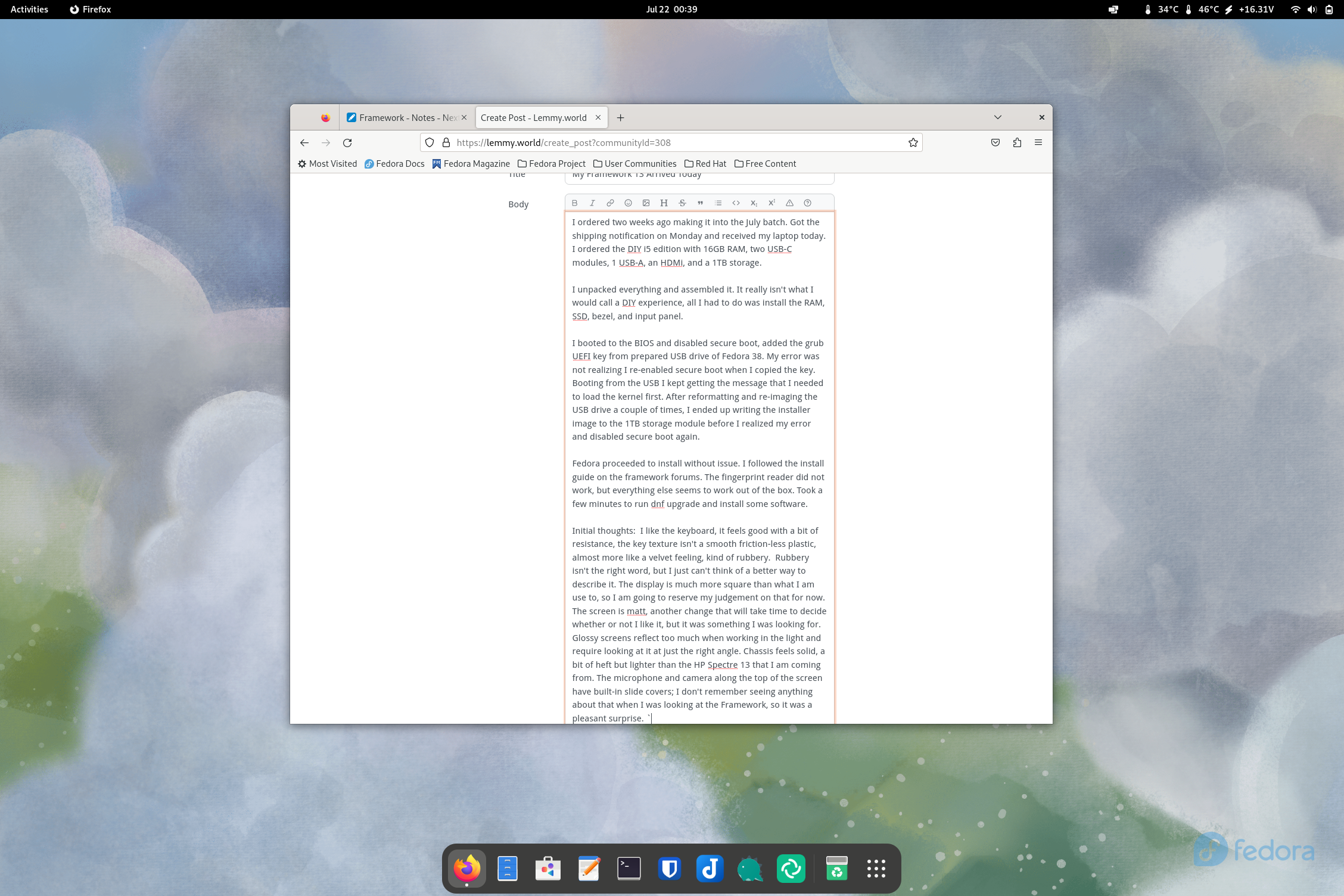The height and width of the screenshot is (896, 1344).
Task: Open the formatting help question mark icon
Action: click(x=807, y=203)
